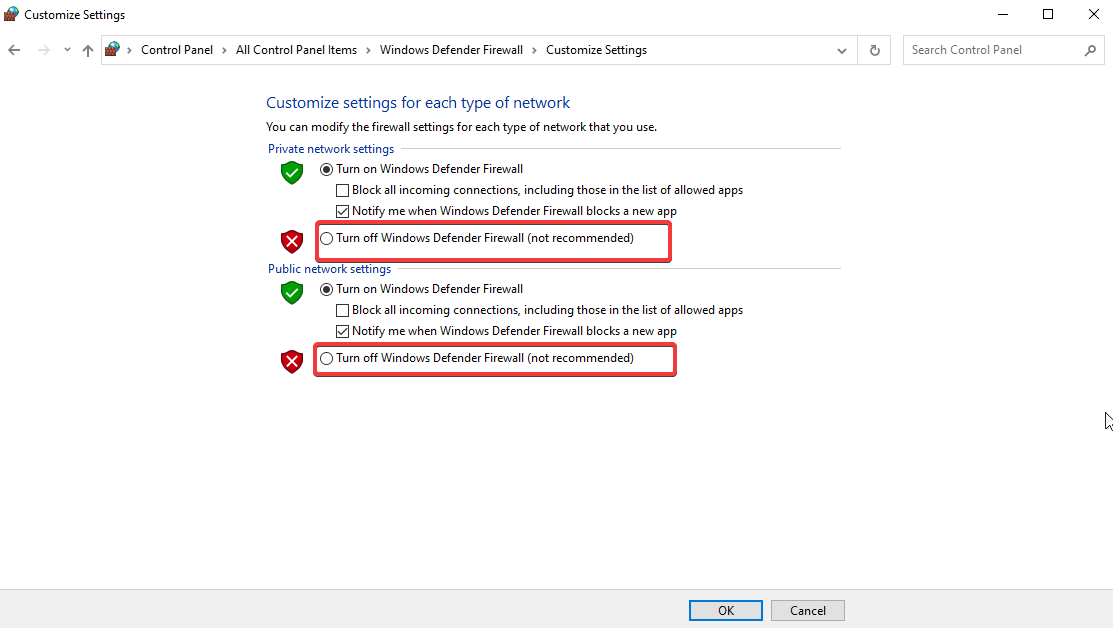
Task: Click the Up one level arrow
Action: (87, 49)
